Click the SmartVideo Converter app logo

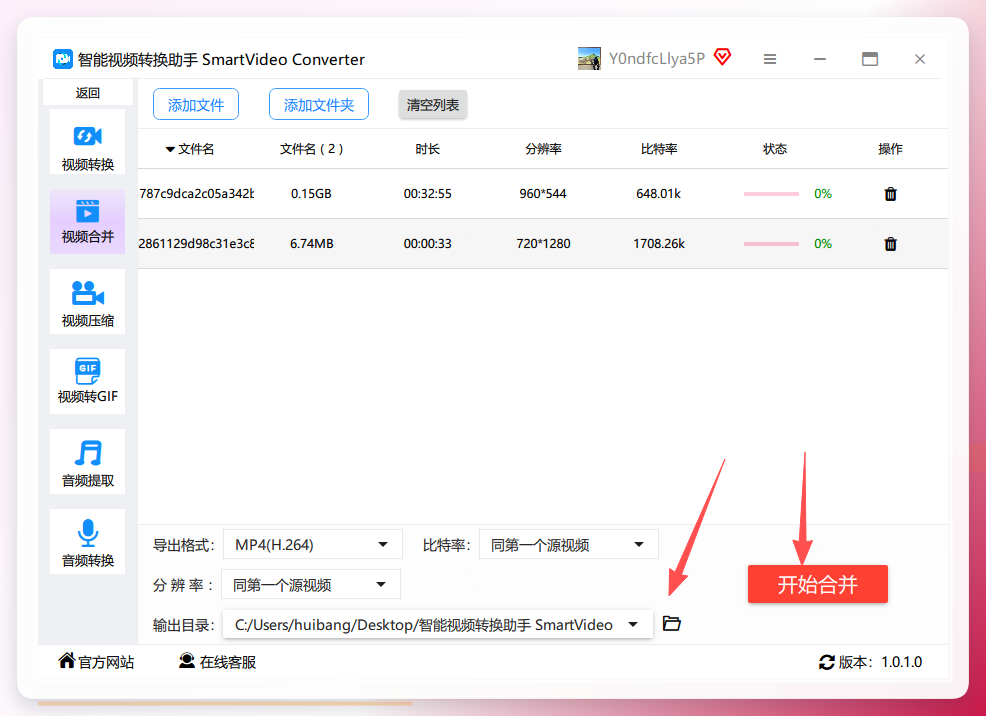(62, 59)
